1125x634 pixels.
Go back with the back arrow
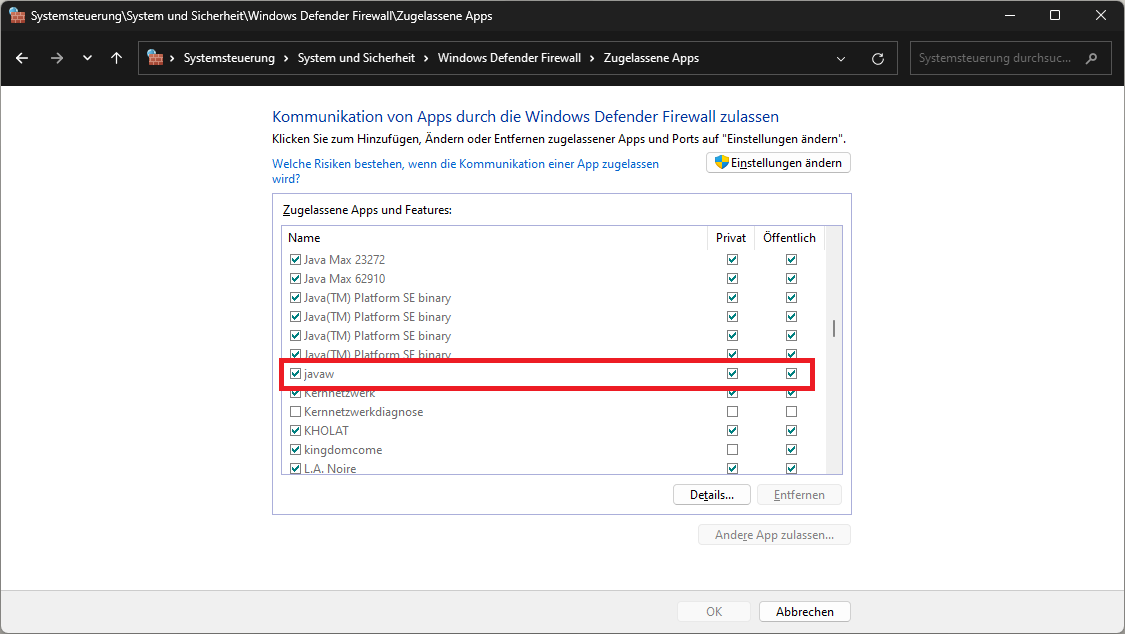click(22, 58)
